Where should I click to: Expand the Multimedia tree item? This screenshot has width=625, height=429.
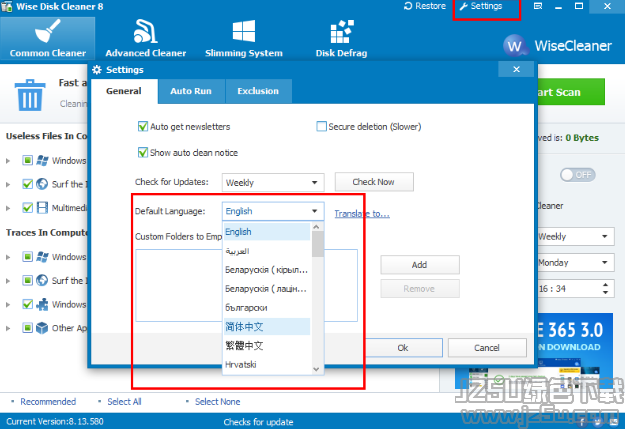[8, 208]
